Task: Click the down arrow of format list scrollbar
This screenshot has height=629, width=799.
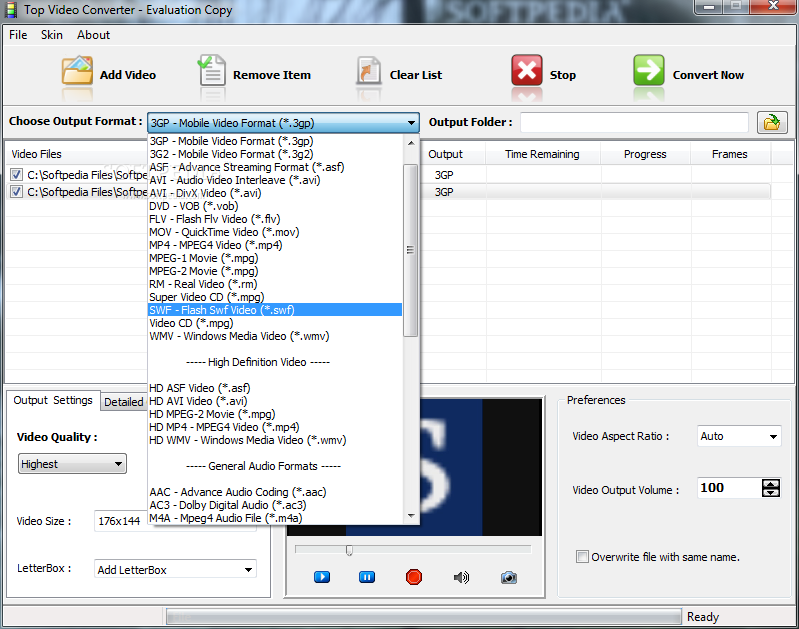Action: (411, 516)
